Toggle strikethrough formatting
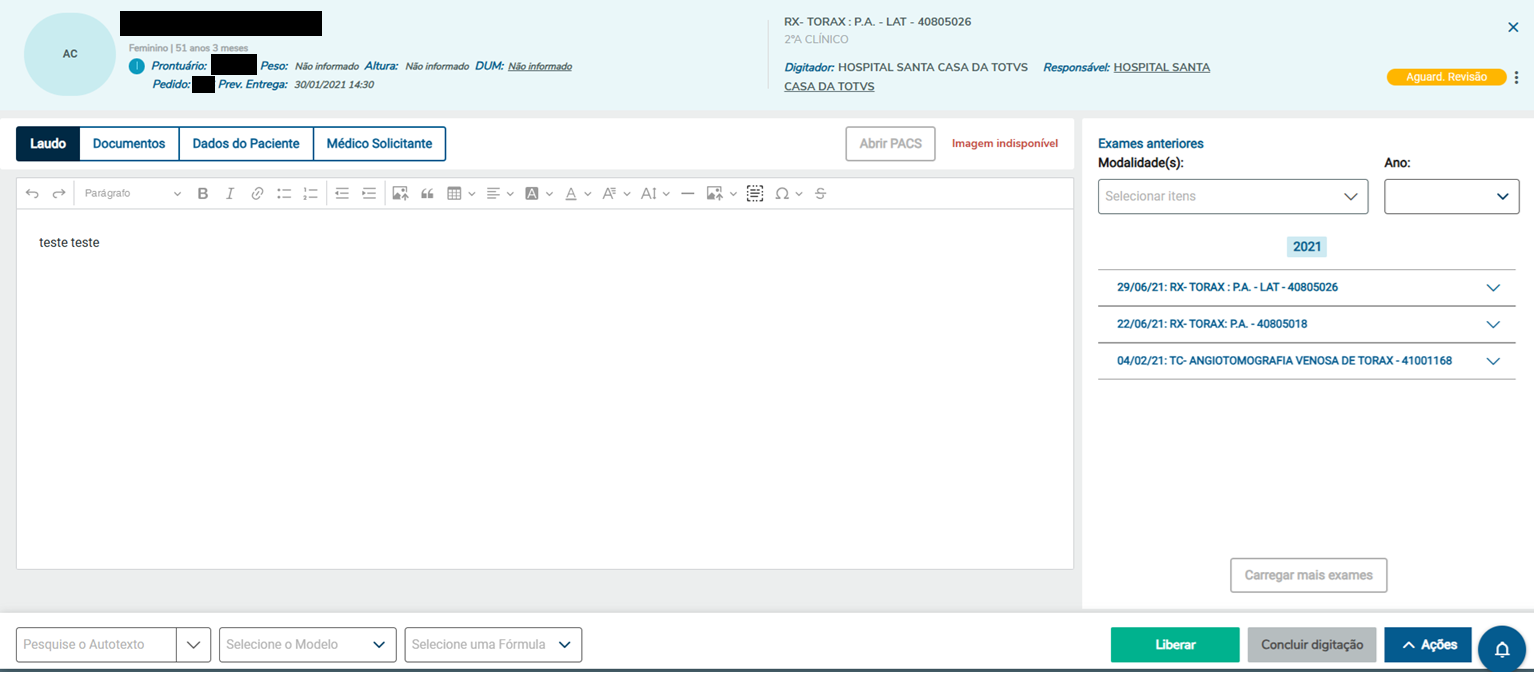 click(821, 194)
